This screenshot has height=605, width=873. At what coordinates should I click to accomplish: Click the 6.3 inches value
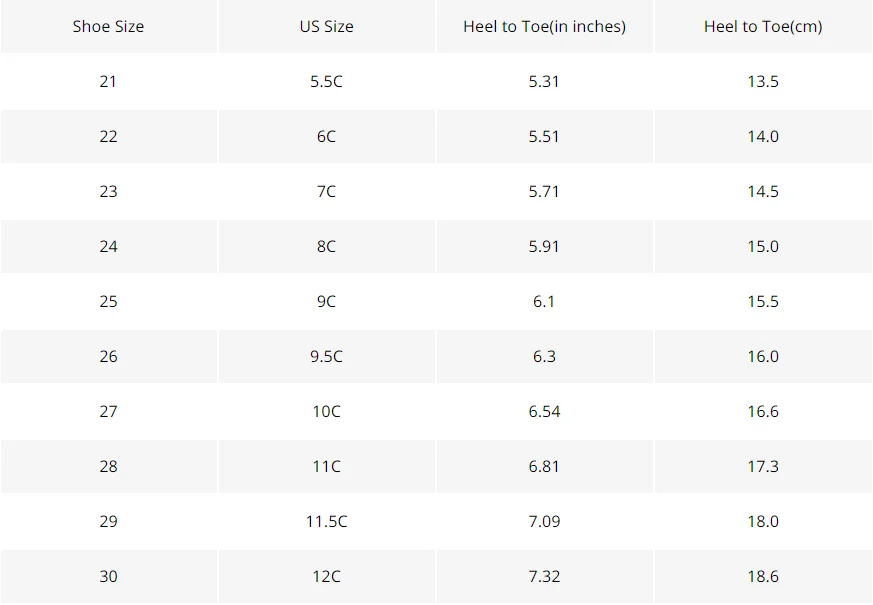tap(545, 356)
